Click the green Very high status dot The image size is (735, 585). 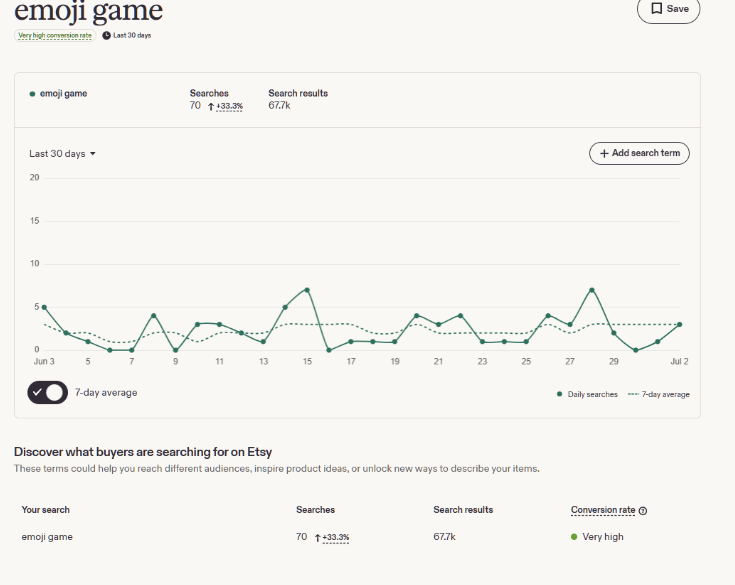574,537
